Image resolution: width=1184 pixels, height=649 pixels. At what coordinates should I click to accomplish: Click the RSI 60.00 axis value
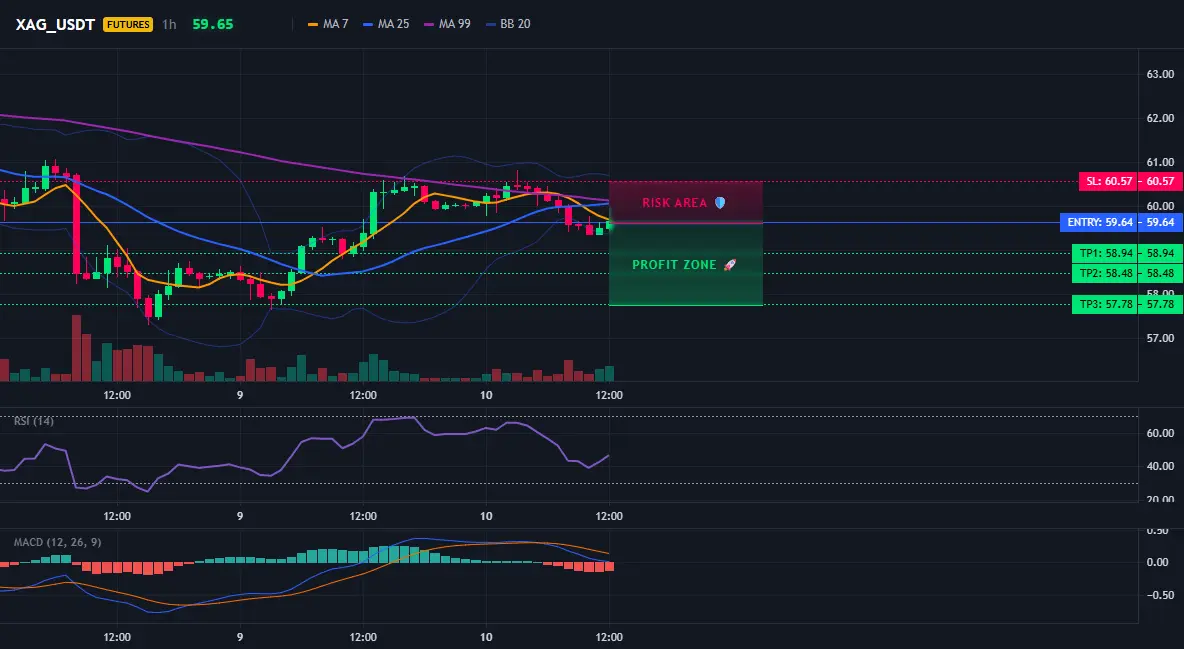pyautogui.click(x=1160, y=433)
